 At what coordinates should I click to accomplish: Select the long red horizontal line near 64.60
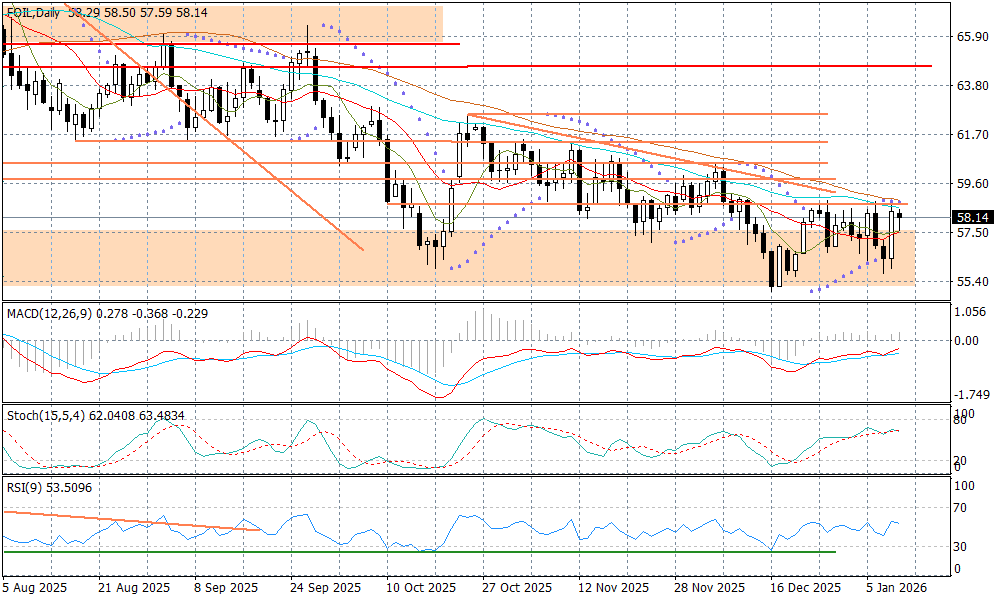pyautogui.click(x=600, y=66)
